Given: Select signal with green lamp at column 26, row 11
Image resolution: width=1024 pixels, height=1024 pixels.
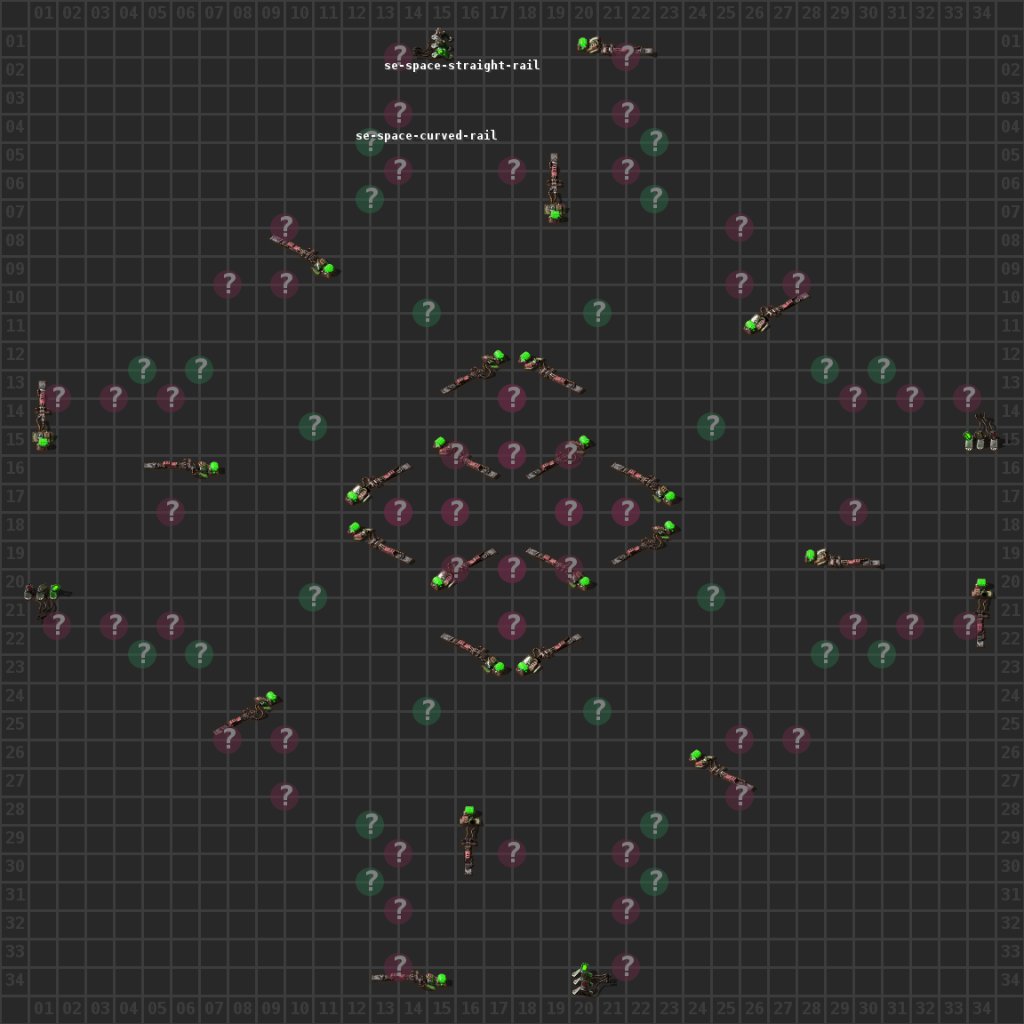Looking at the screenshot, I should pyautogui.click(x=776, y=313).
